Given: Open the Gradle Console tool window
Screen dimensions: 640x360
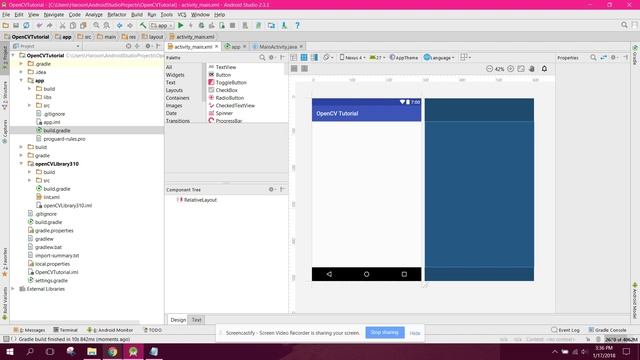Looking at the screenshot, I should pos(607,330).
